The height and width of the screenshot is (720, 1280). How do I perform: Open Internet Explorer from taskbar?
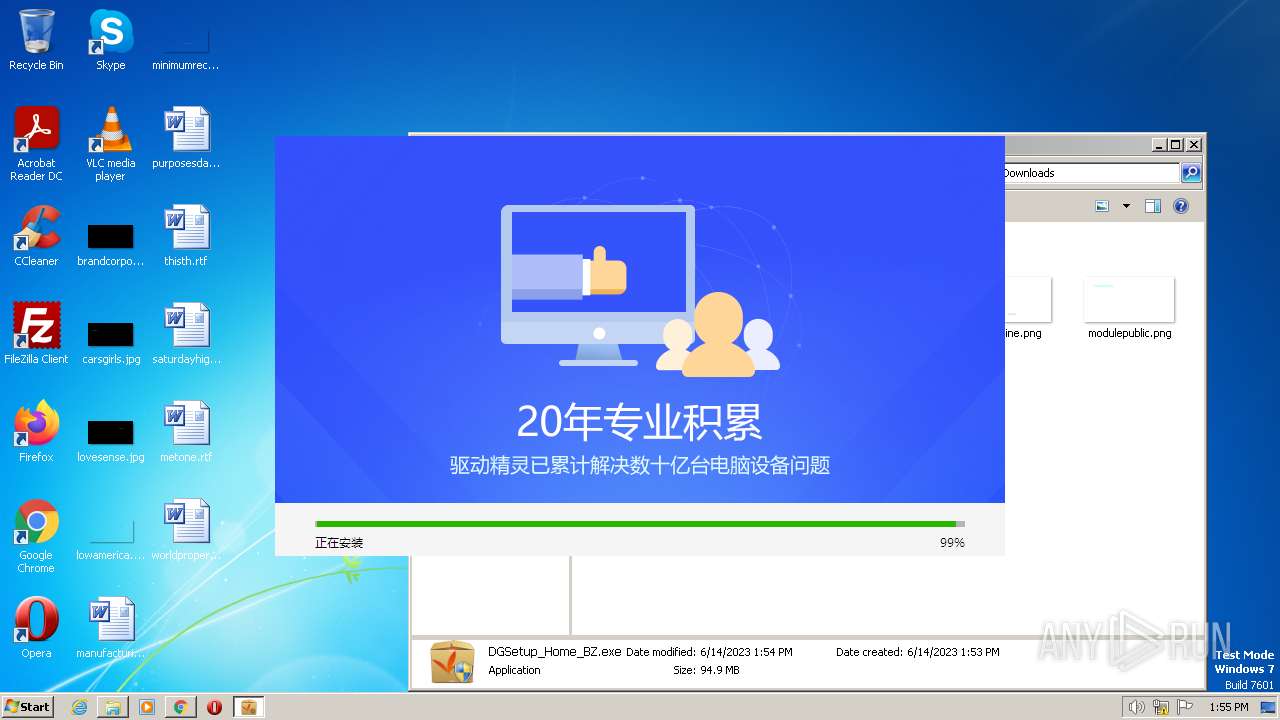click(x=79, y=707)
